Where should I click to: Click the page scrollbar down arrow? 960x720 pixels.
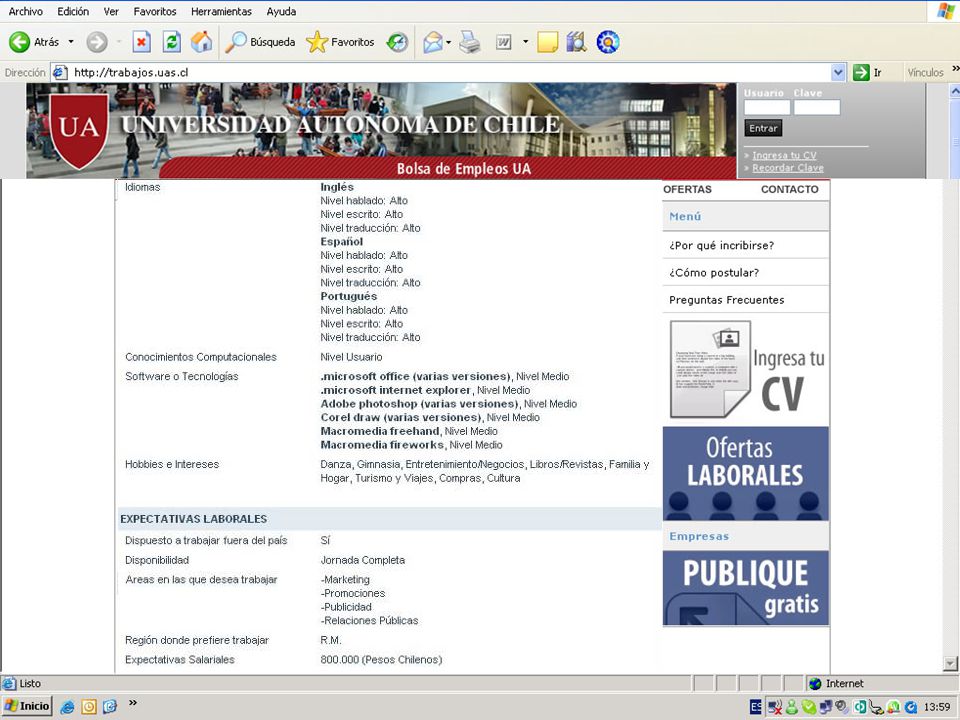click(951, 663)
